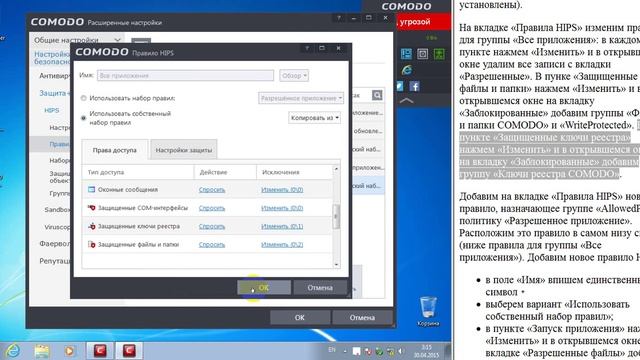640x360 pixels.
Task: Click the access rights list scrollbar thumb
Action: 336,216
